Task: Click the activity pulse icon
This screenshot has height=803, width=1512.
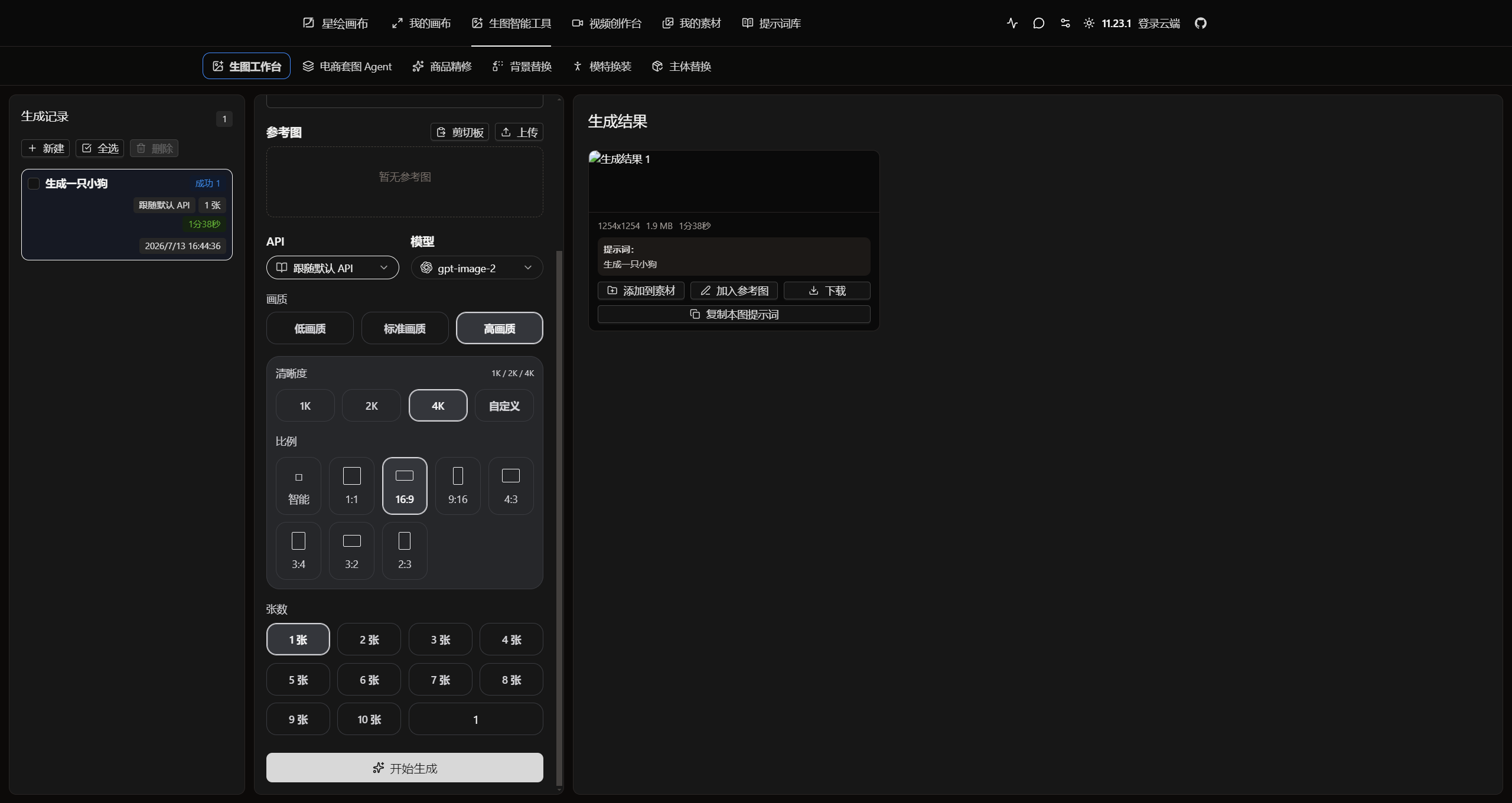Action: pyautogui.click(x=1012, y=23)
